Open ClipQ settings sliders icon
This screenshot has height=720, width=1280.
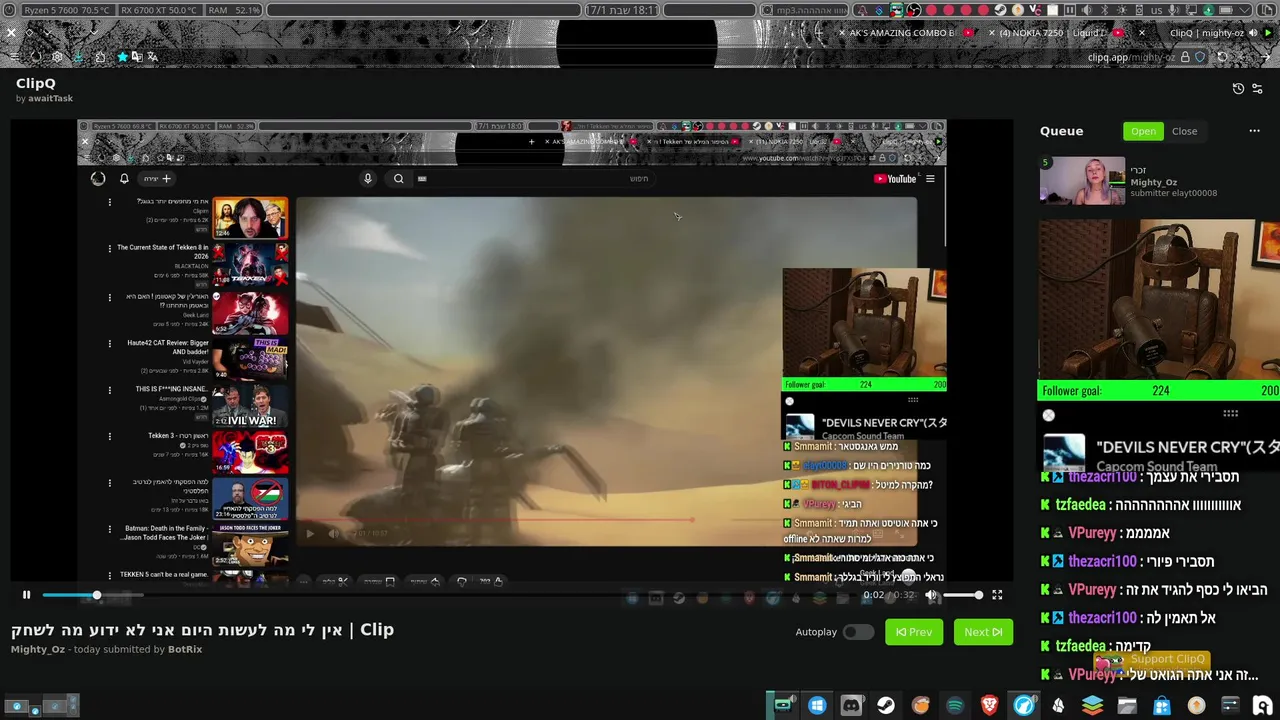click(x=1257, y=88)
